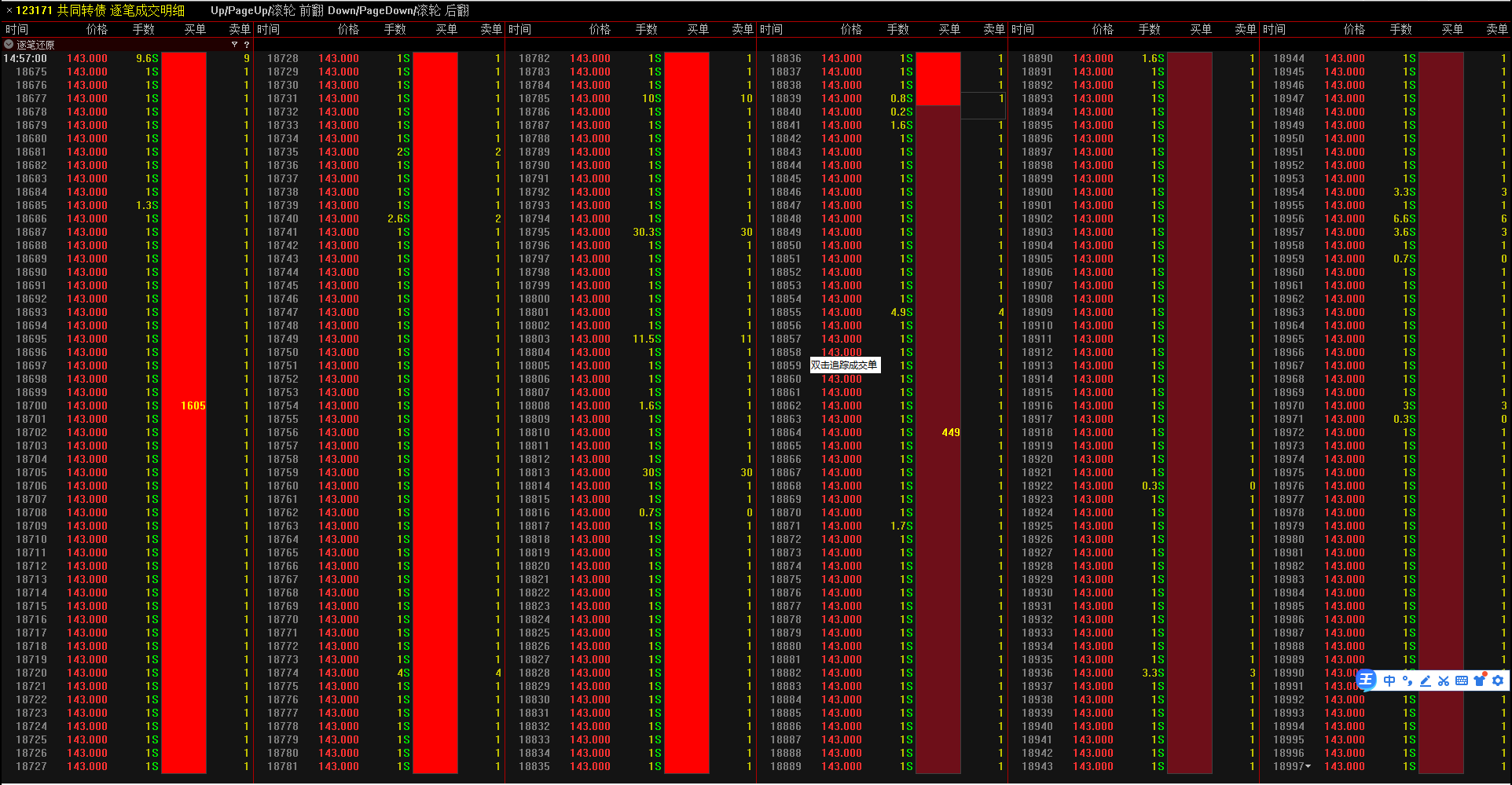Select trade number 18700
The image size is (1512, 785).
coord(31,405)
